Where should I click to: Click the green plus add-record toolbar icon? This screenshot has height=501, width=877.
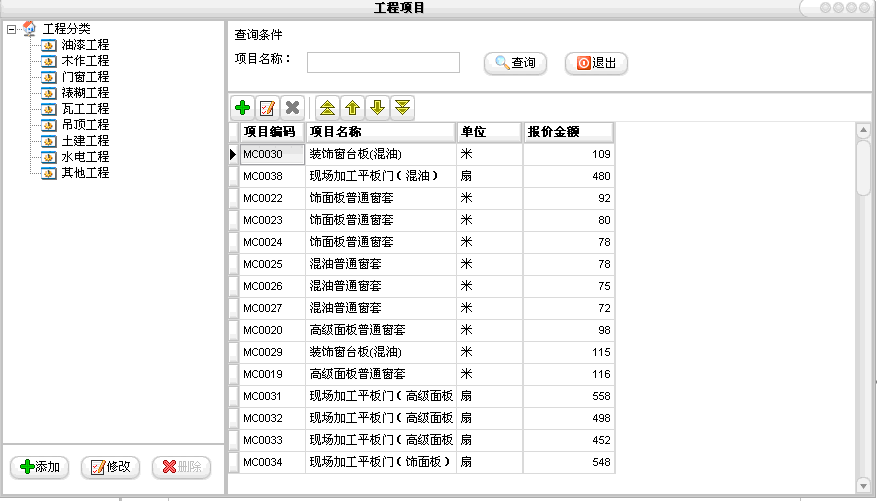pyautogui.click(x=242, y=107)
